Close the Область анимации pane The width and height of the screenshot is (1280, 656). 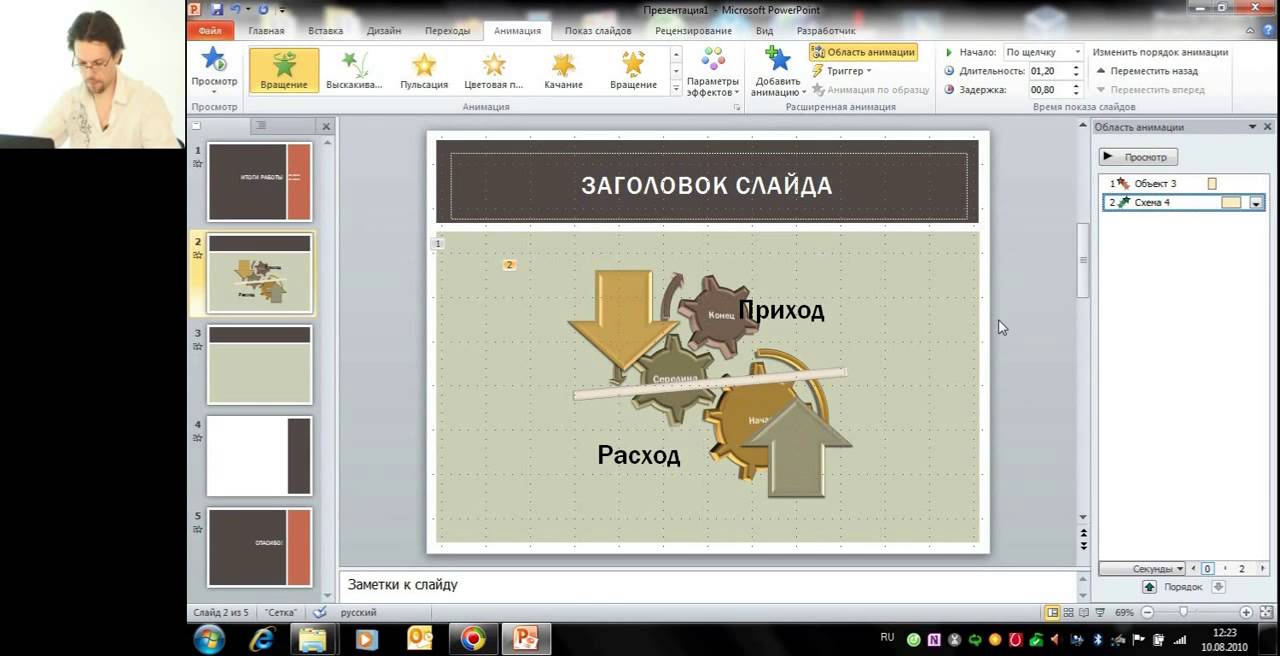click(x=1268, y=127)
